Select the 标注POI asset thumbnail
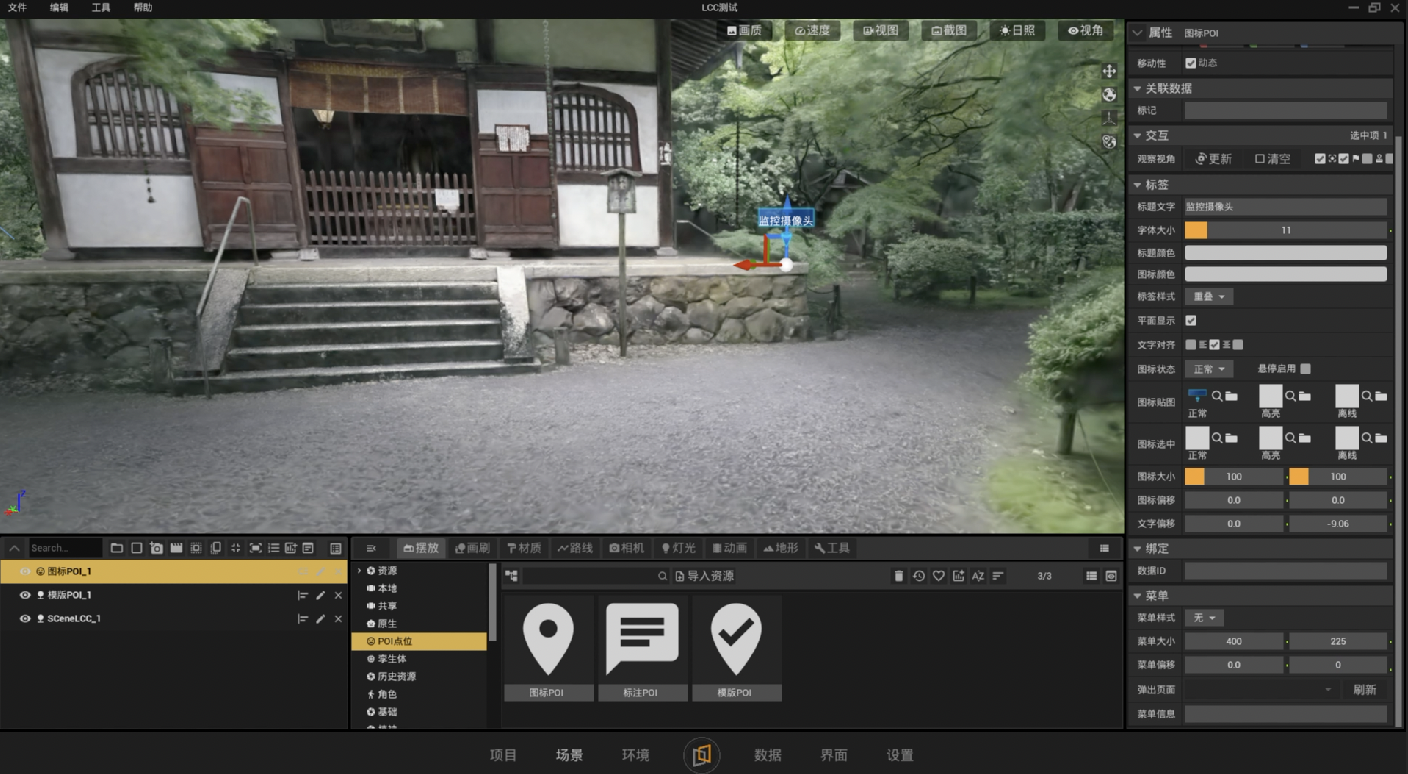1408x774 pixels. tap(642, 648)
